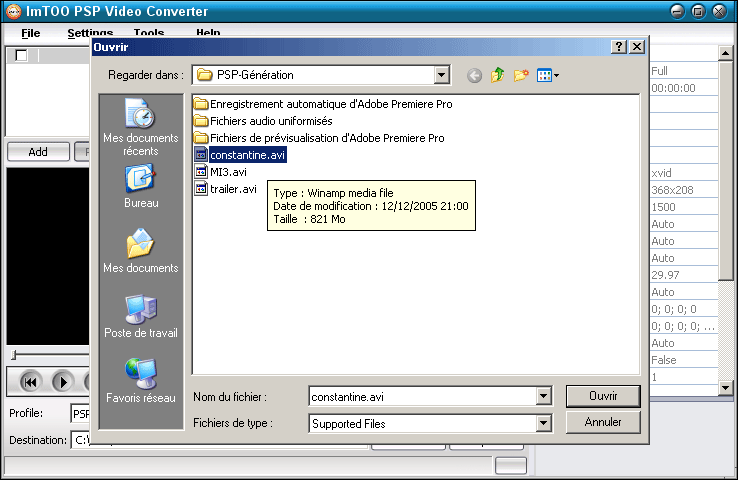Screen dimensions: 738x480
Task: Open Favoris réseau in places bar
Action: point(141,381)
